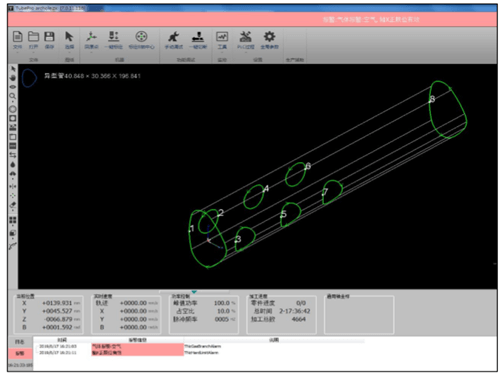Click the Save floppy disk icon
This screenshot has width=500, height=375.
(49, 37)
